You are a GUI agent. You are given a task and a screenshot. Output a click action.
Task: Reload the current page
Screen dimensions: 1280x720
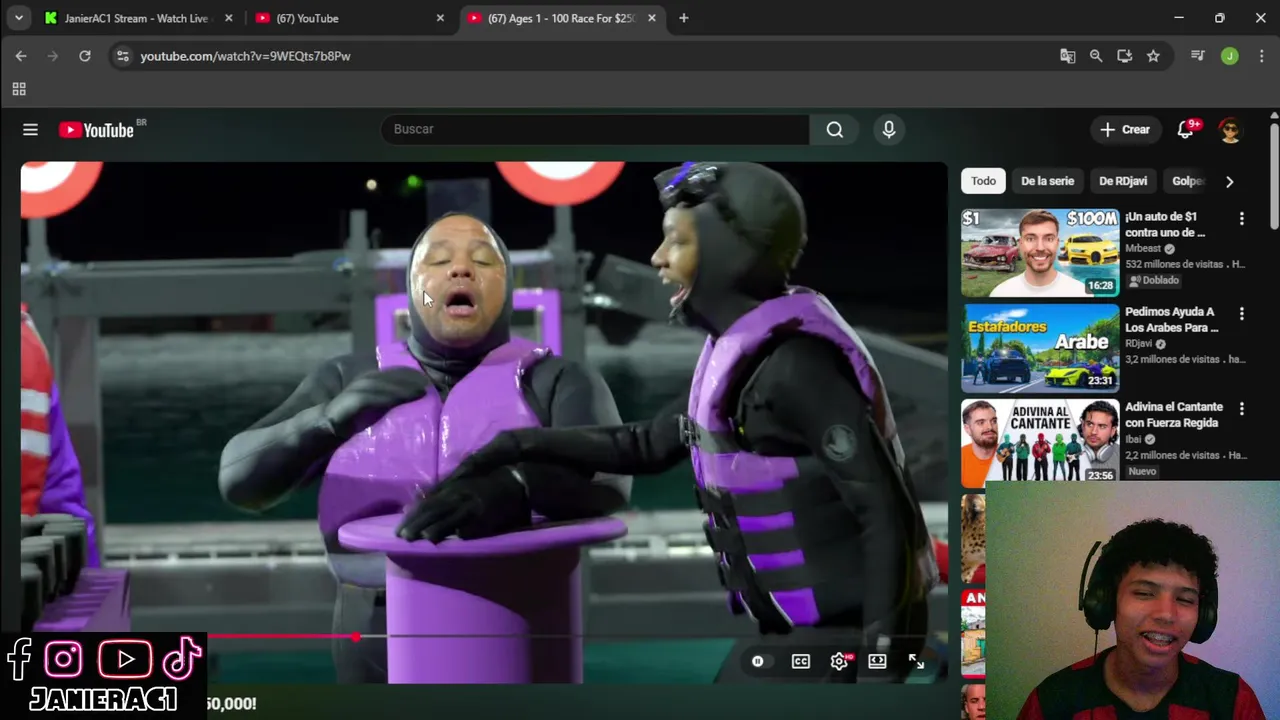coord(85,56)
